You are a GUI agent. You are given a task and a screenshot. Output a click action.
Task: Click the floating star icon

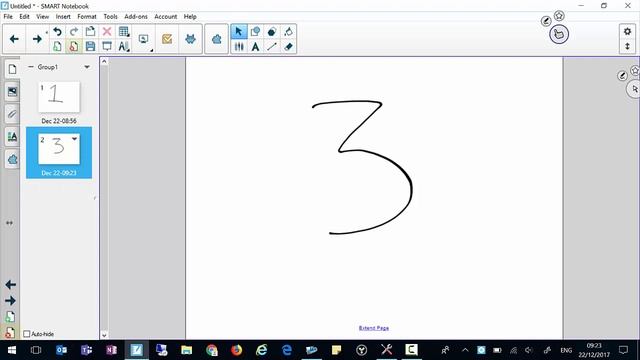(559, 16)
